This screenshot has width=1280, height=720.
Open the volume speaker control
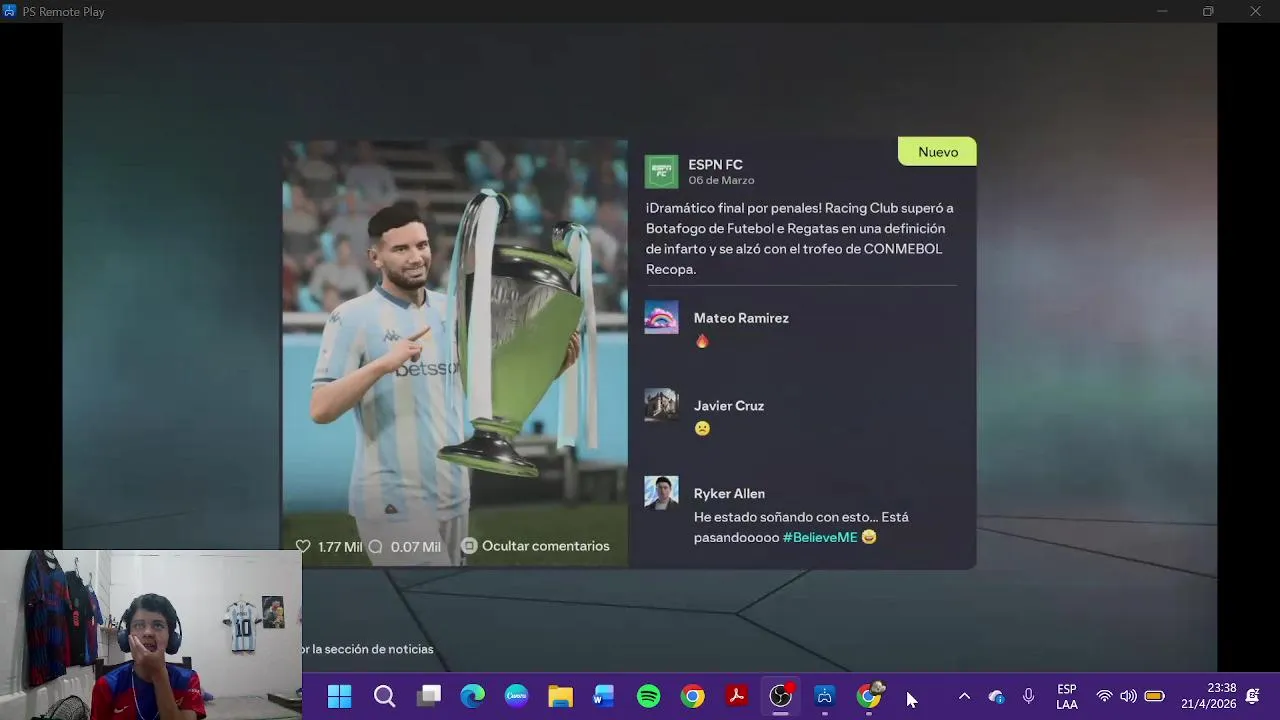[x=1128, y=696]
